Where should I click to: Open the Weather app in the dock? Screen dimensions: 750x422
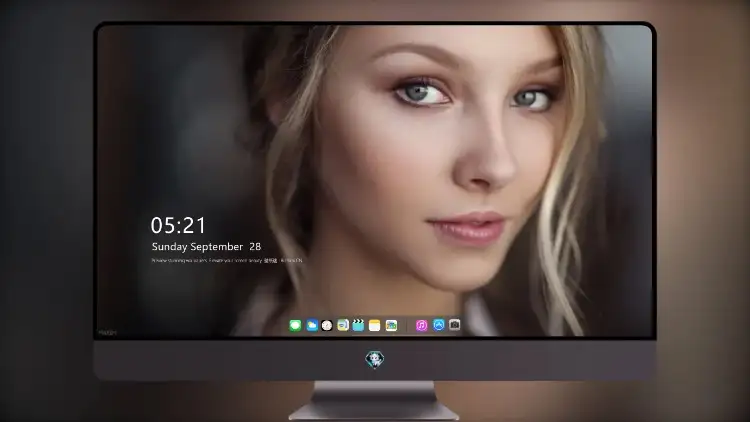[312, 326]
